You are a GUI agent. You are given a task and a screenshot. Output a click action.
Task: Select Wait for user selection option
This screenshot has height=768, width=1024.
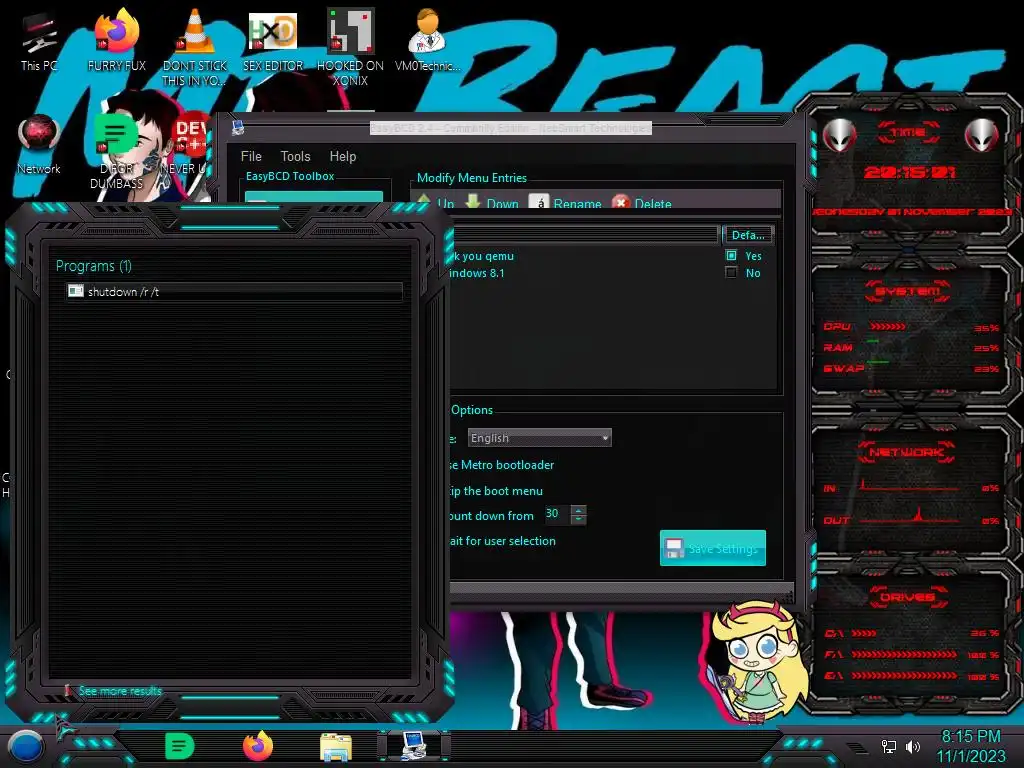503,541
